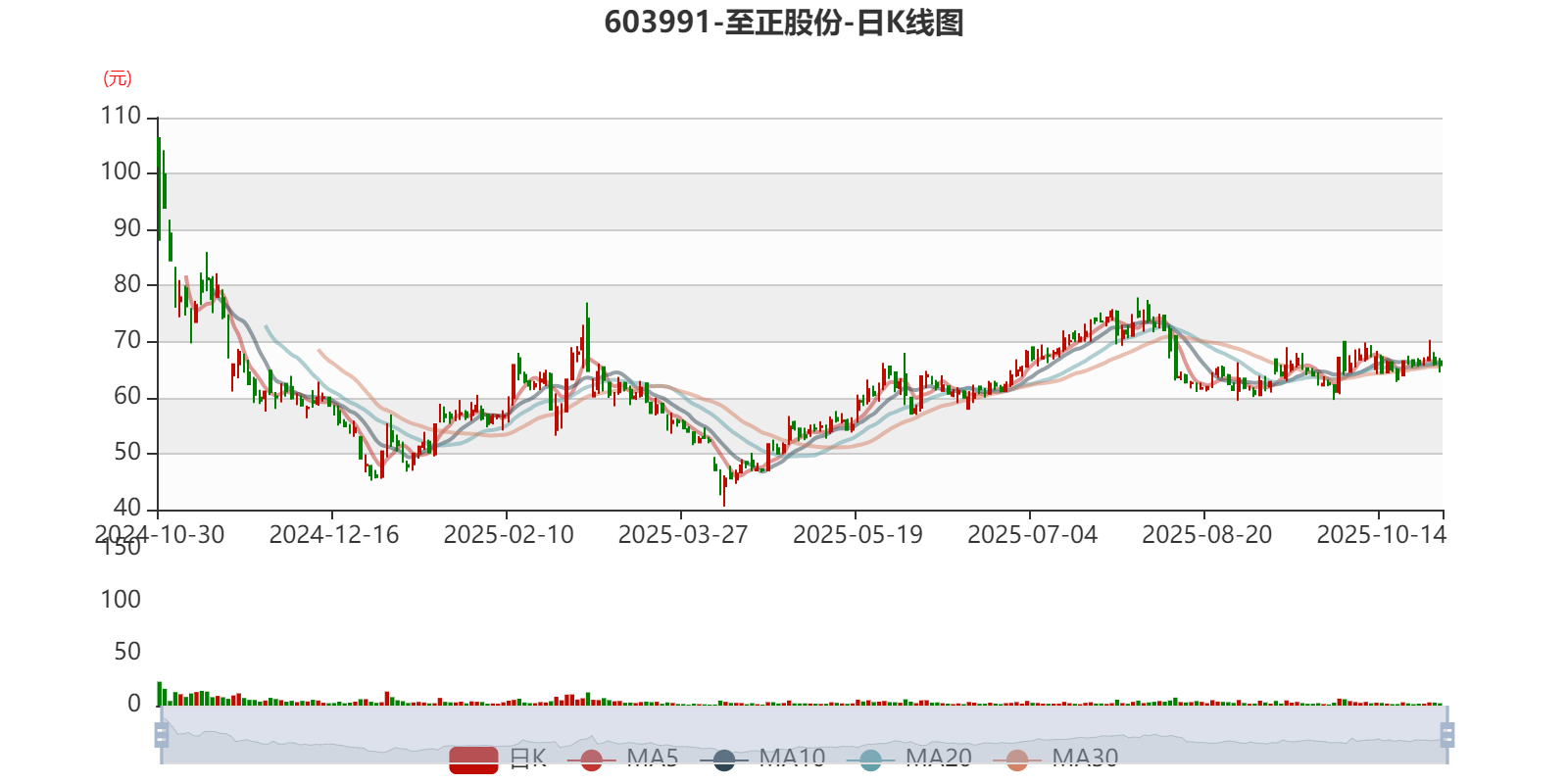The width and height of the screenshot is (1568, 784).
Task: Toggle the 日K candlestick series in legend
Action: click(498, 759)
